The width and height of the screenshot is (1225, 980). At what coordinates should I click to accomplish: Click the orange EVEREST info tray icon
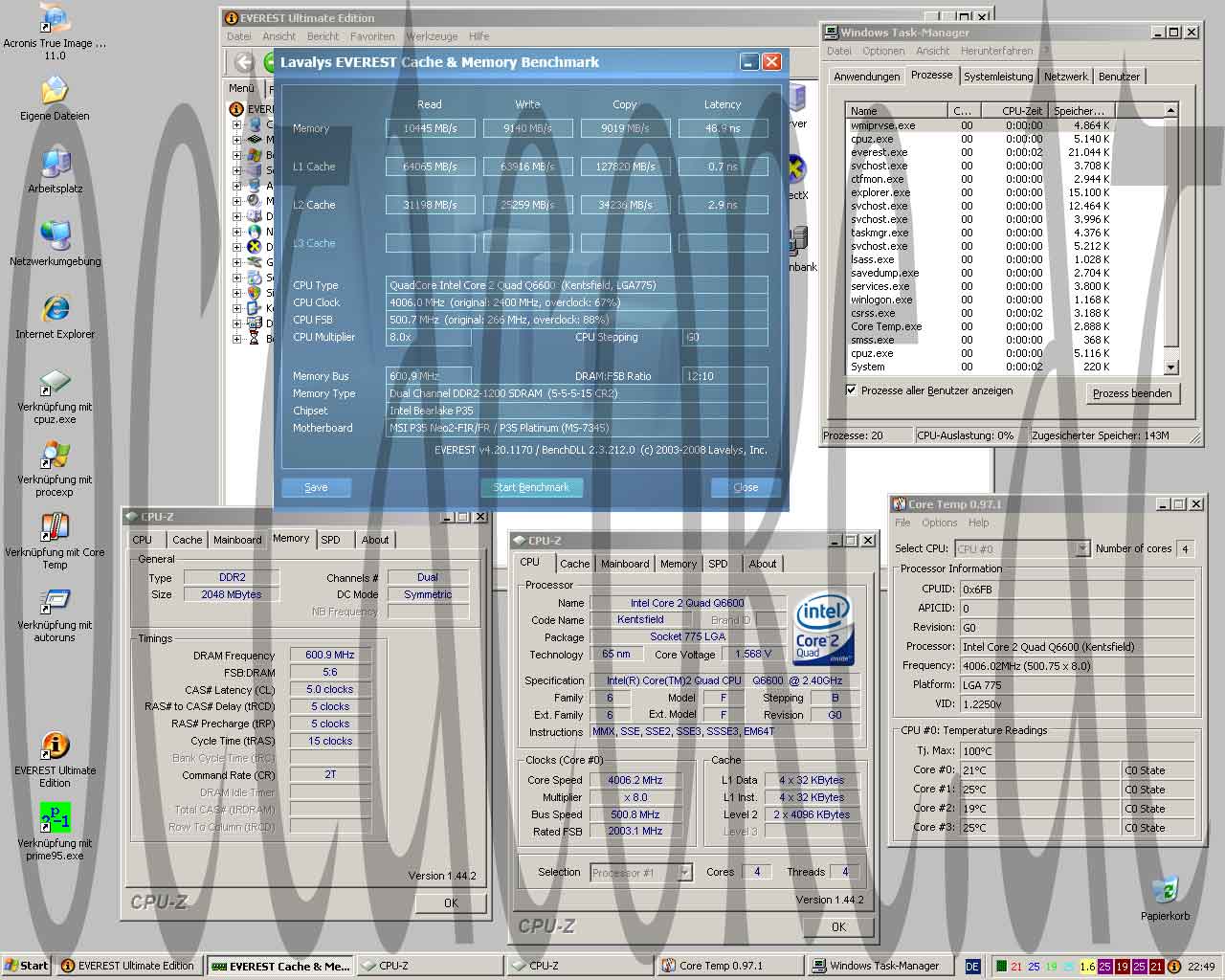click(1174, 967)
